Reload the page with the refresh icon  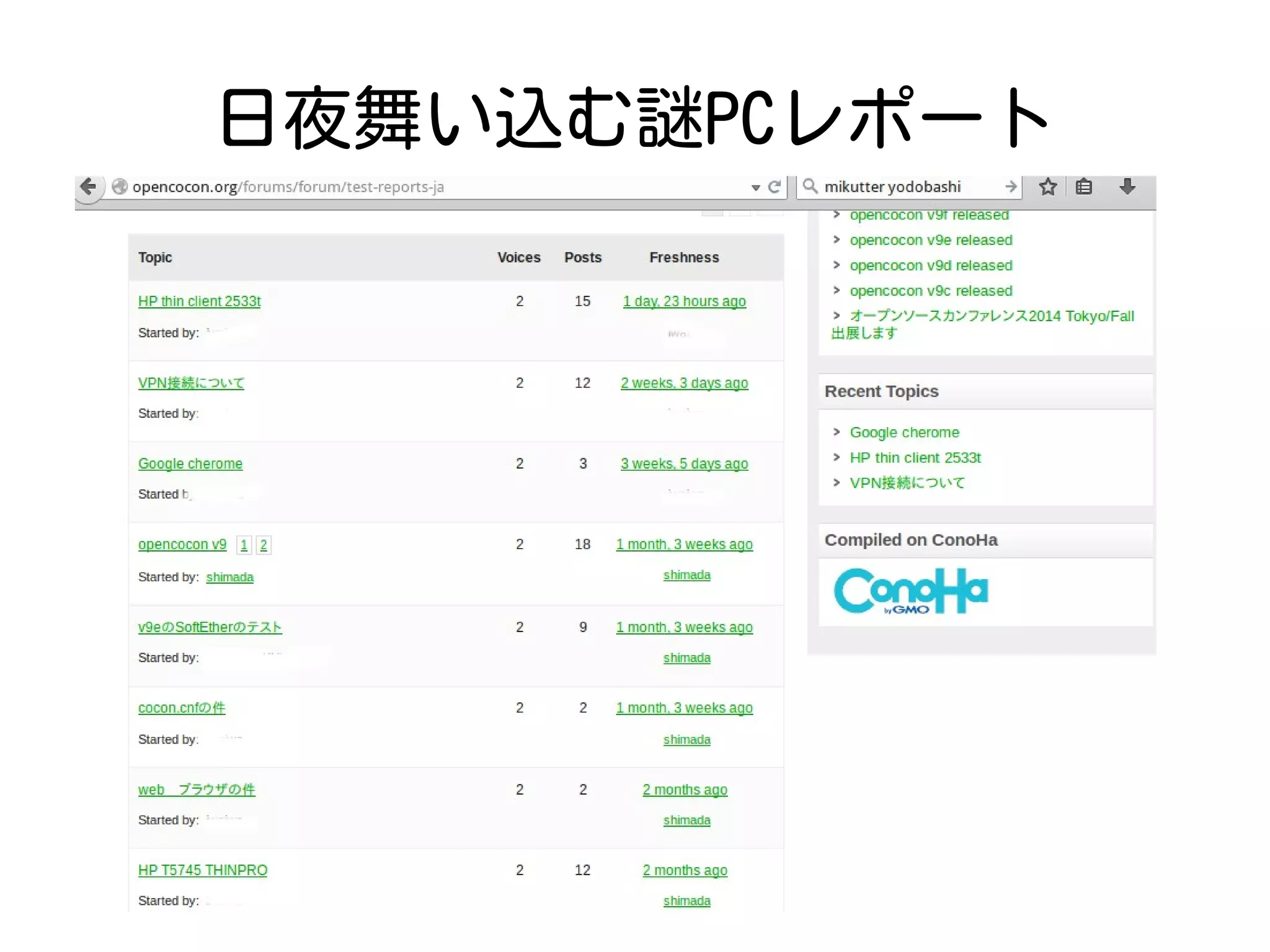[x=775, y=187]
